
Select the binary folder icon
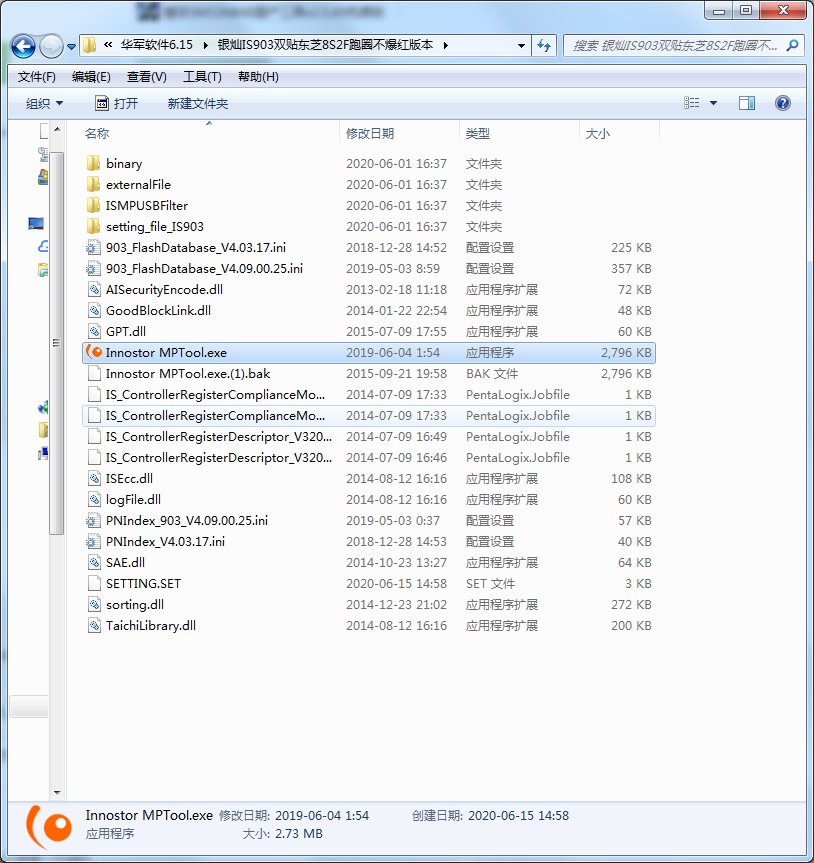click(x=94, y=163)
